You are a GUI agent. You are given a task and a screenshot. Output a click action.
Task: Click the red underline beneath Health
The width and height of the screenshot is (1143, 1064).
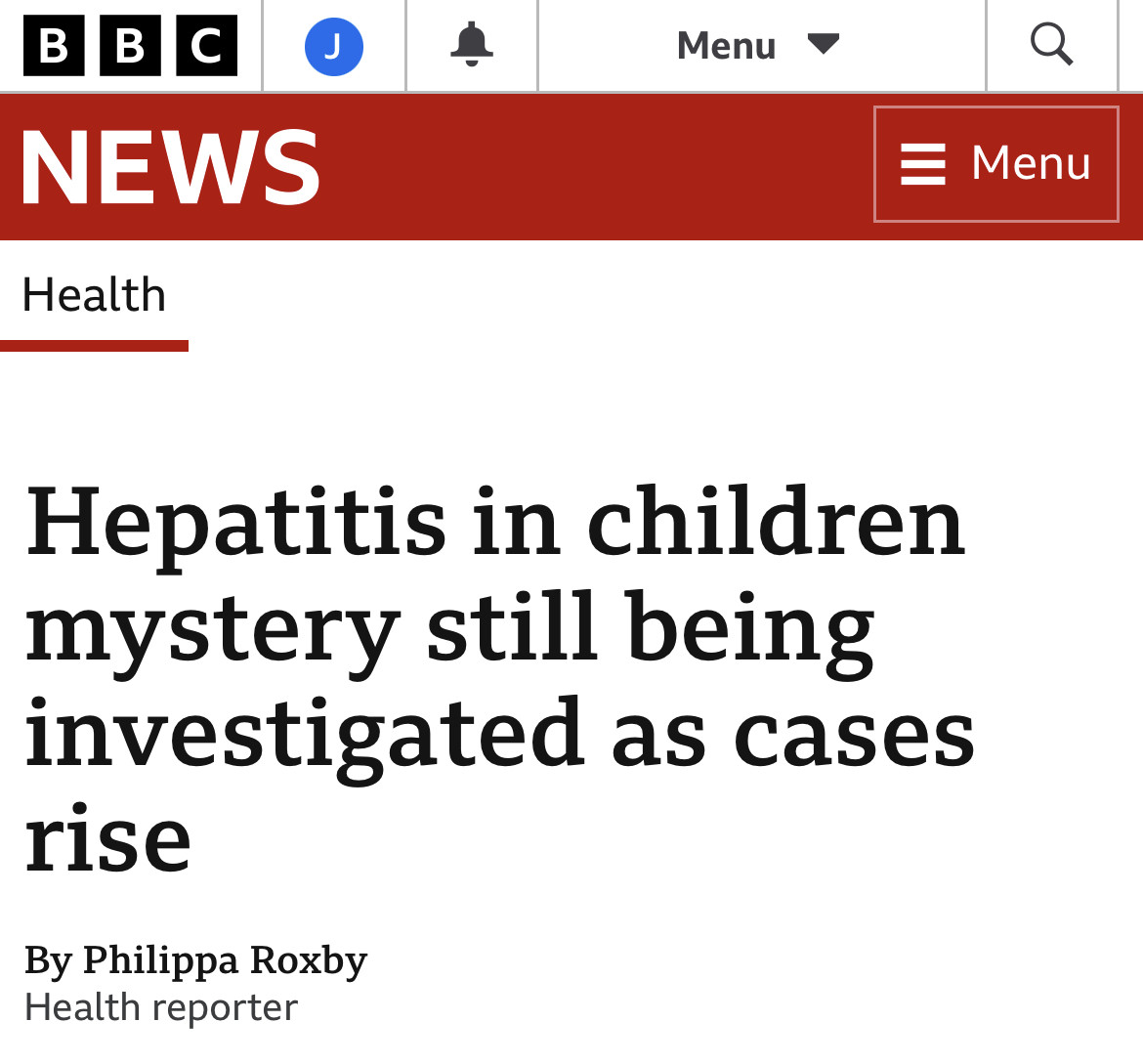pos(94,346)
